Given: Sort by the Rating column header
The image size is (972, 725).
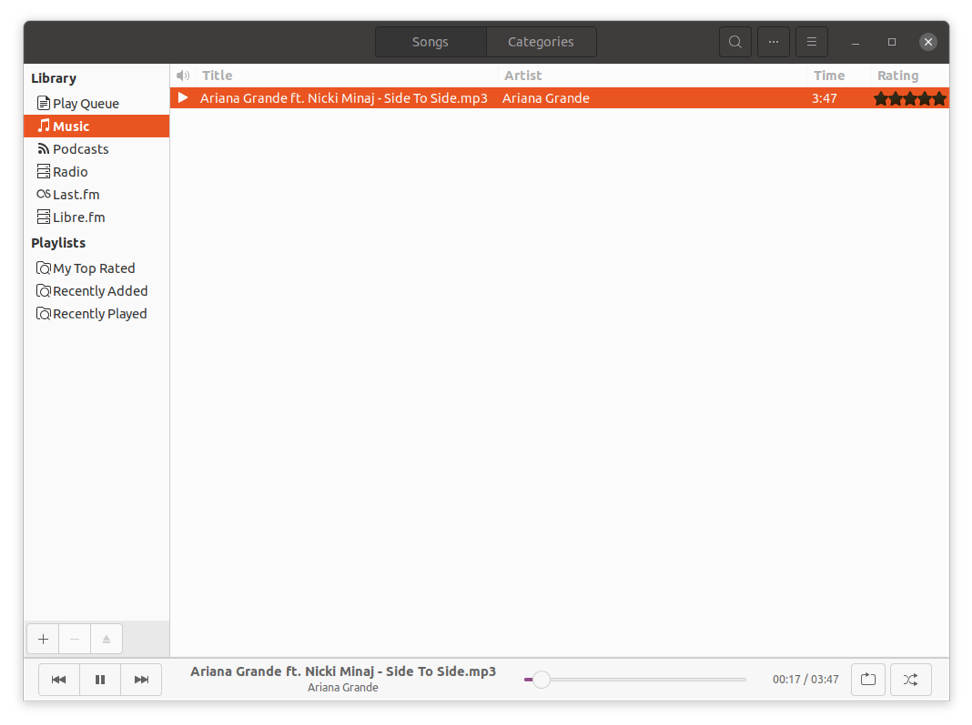Looking at the screenshot, I should (x=910, y=76).
